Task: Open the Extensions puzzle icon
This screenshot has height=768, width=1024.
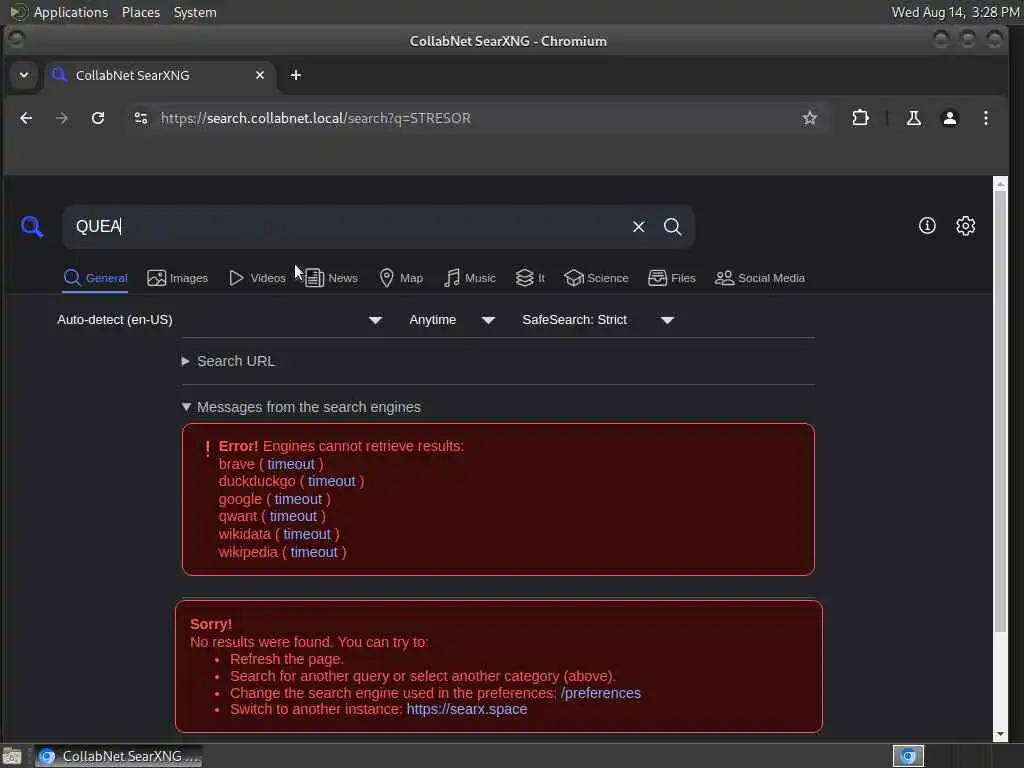Action: coord(860,118)
